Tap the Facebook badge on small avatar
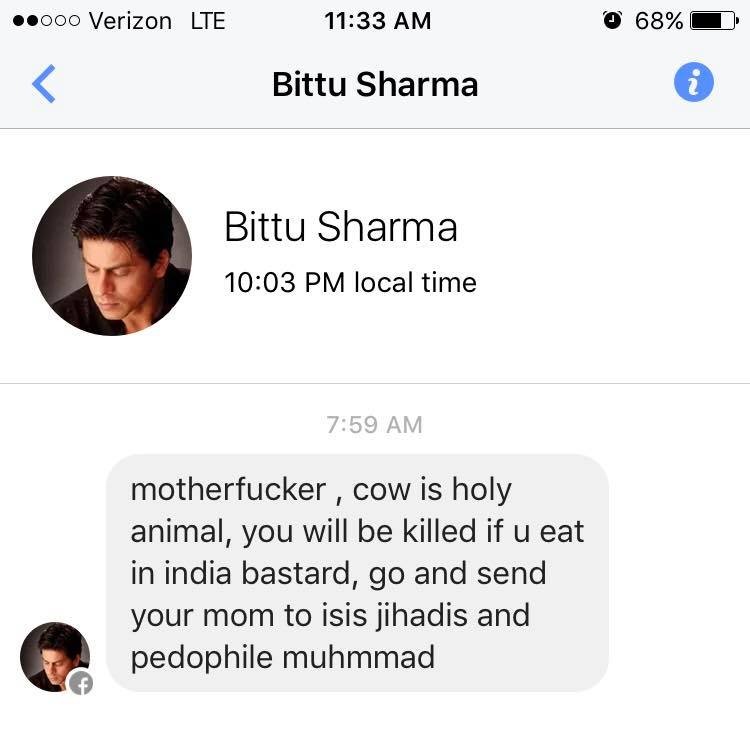The width and height of the screenshot is (750, 730). [81, 683]
